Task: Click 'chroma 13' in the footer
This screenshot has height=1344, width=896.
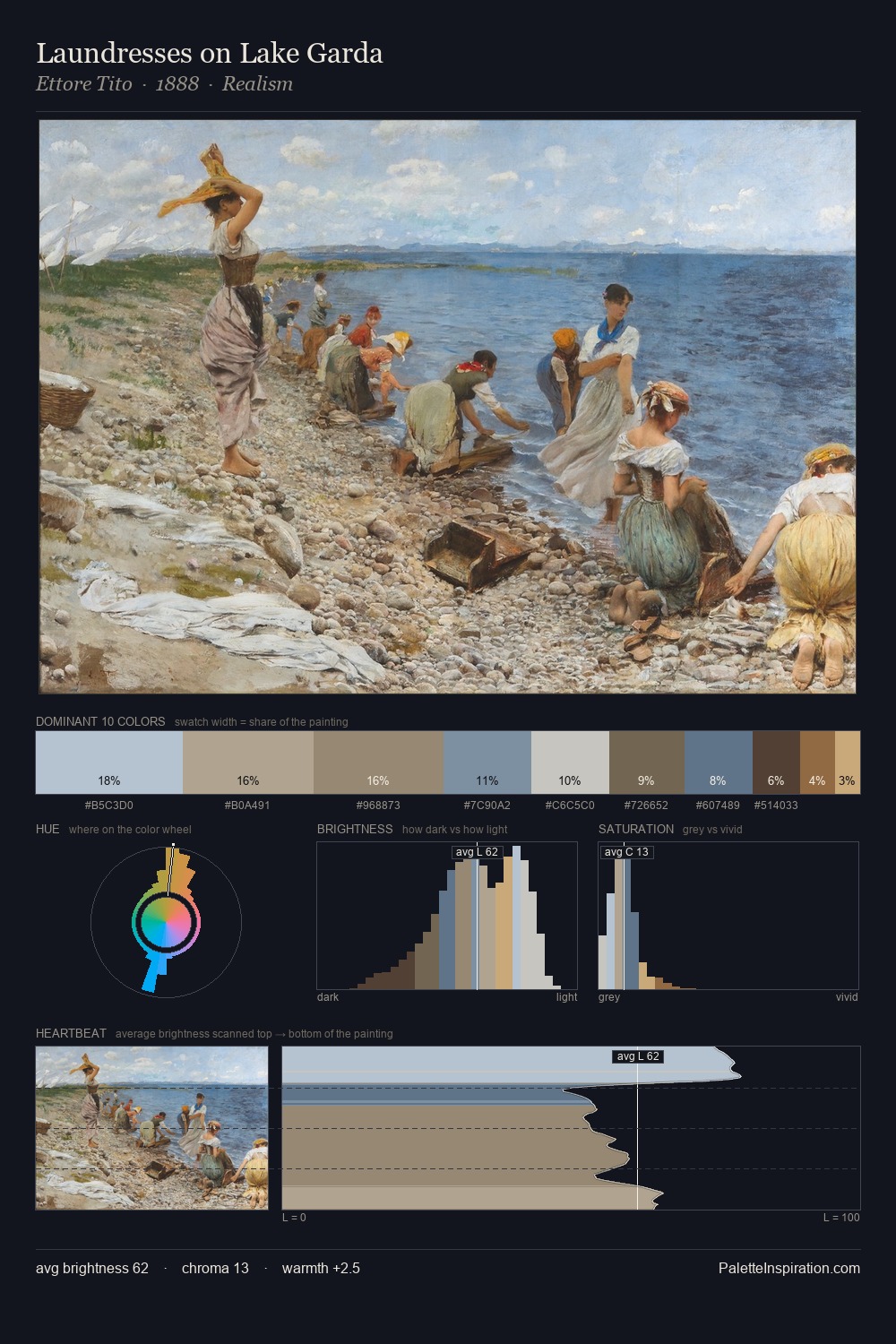Action: tap(215, 1268)
